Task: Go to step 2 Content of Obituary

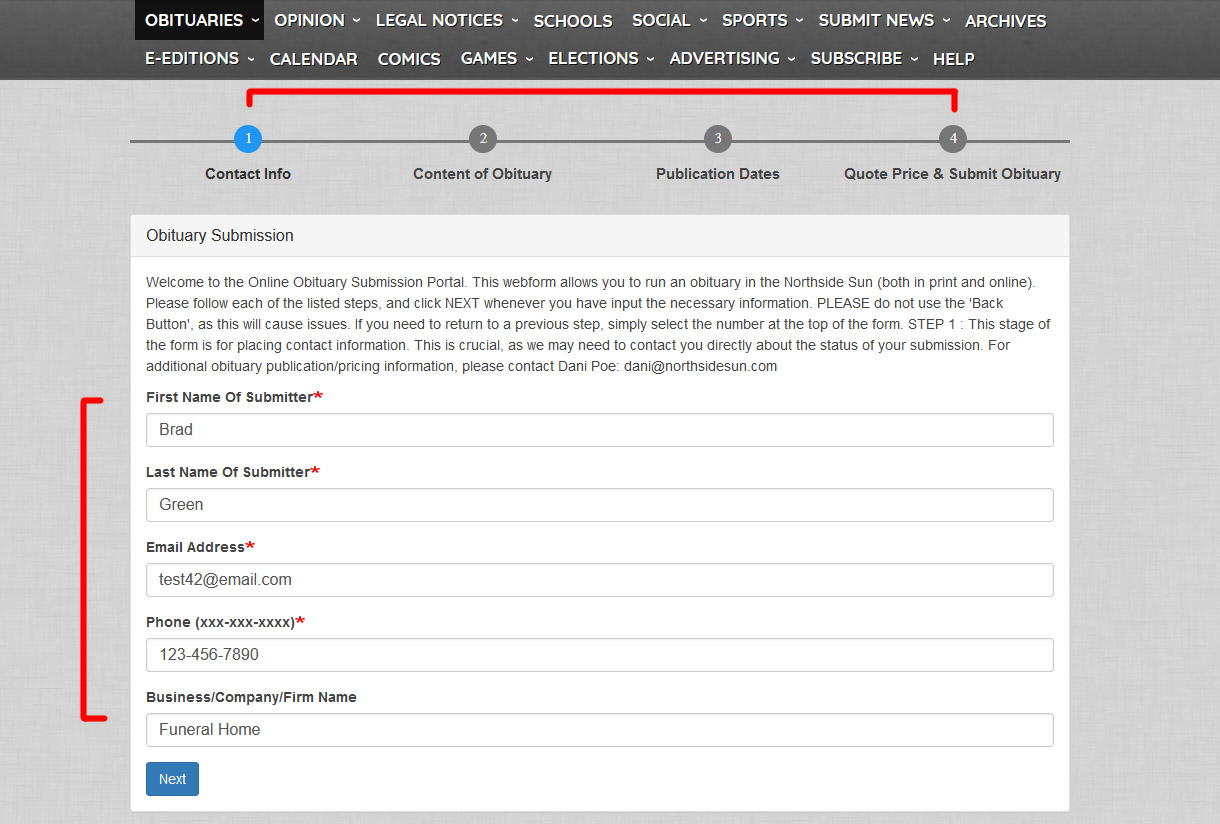Action: [x=483, y=139]
